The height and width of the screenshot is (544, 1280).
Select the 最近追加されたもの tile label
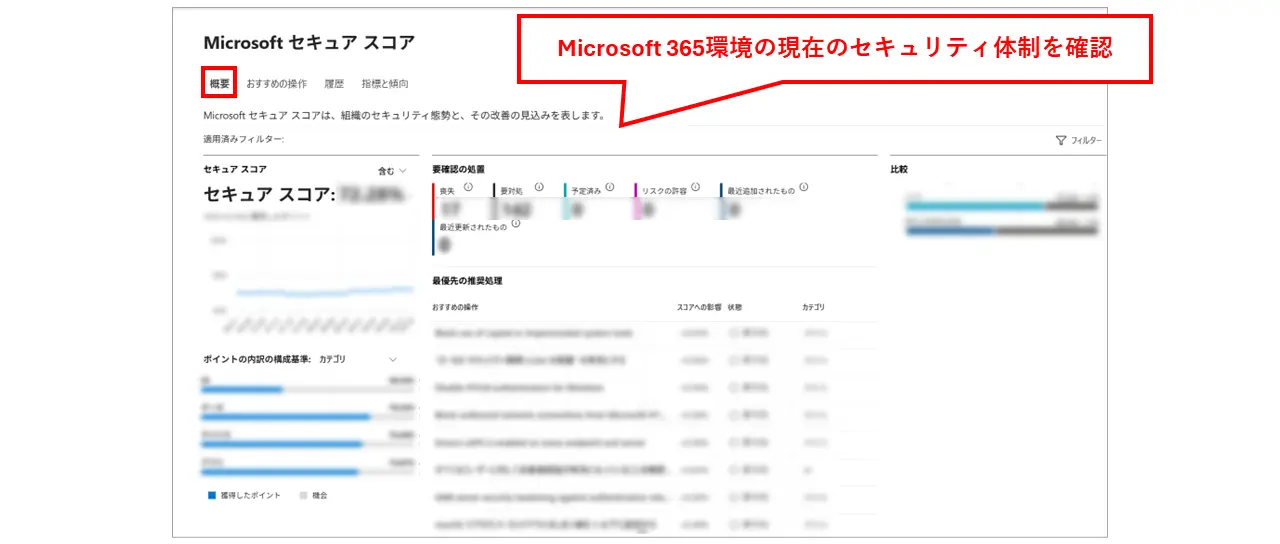click(x=761, y=190)
